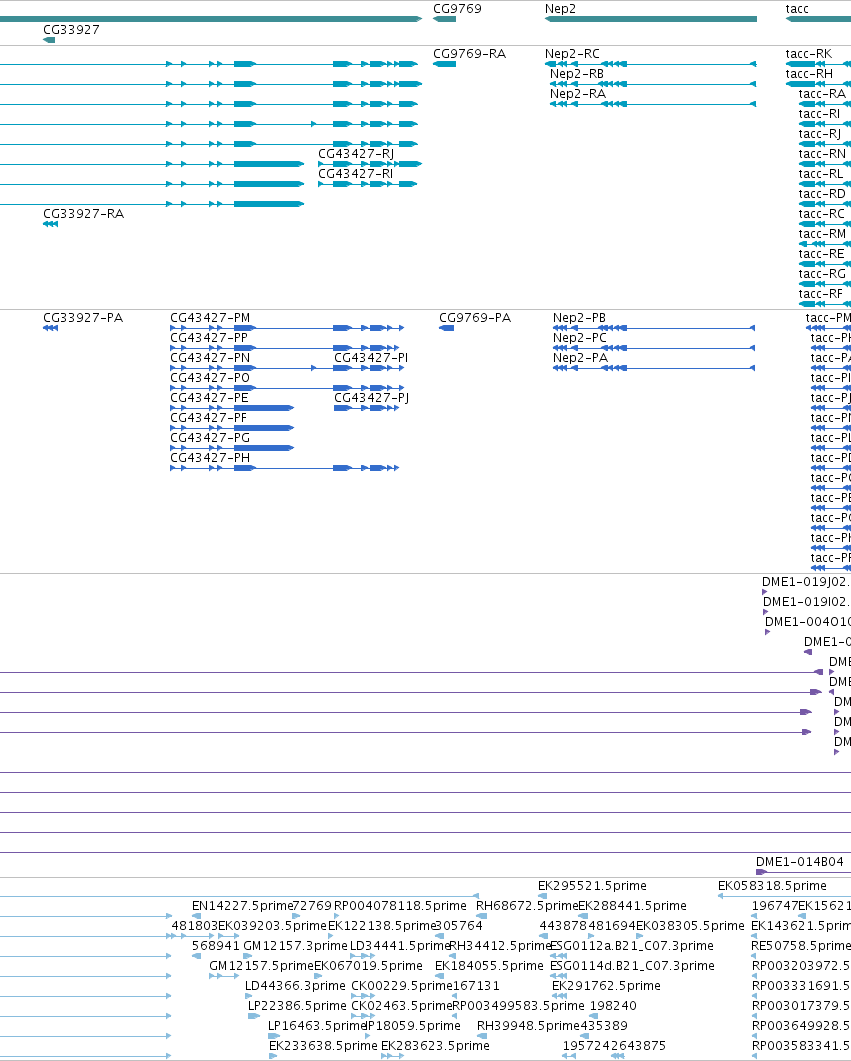Click the CG9769-RA transcript label

coord(469,53)
